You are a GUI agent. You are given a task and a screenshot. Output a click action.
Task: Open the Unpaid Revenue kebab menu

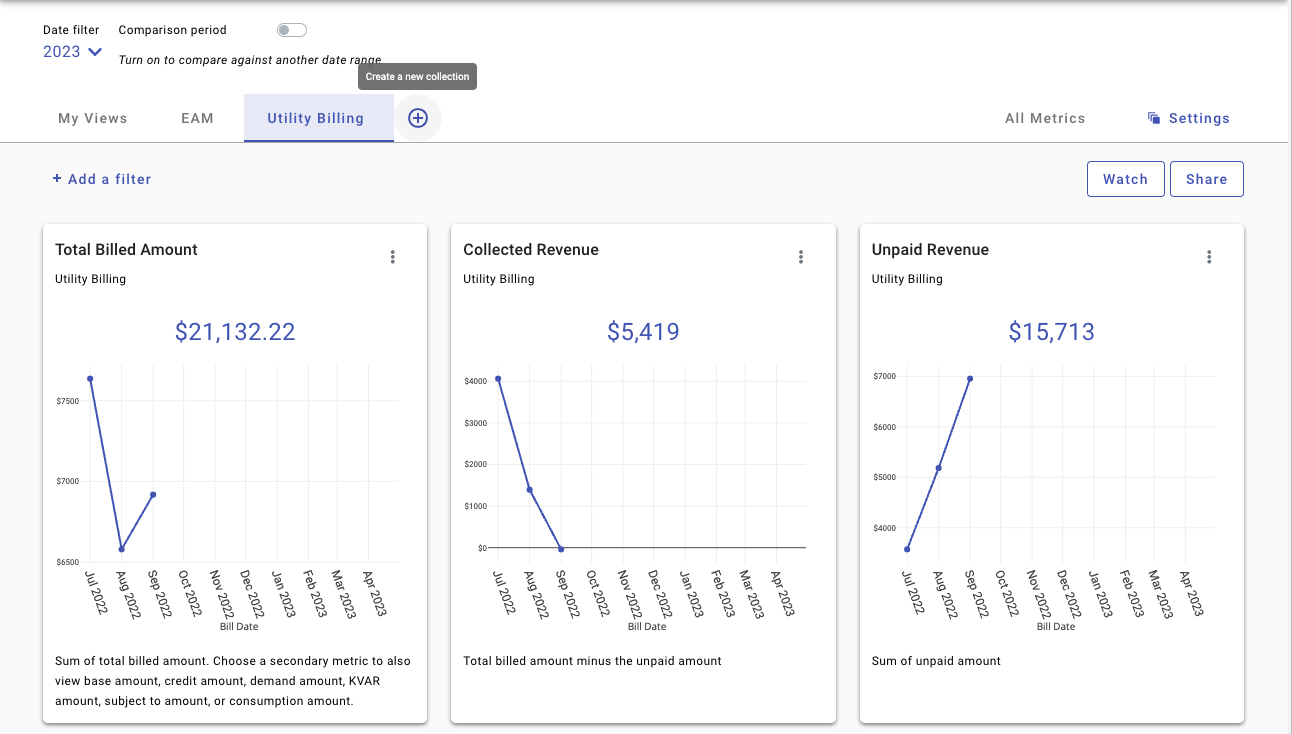point(1209,256)
